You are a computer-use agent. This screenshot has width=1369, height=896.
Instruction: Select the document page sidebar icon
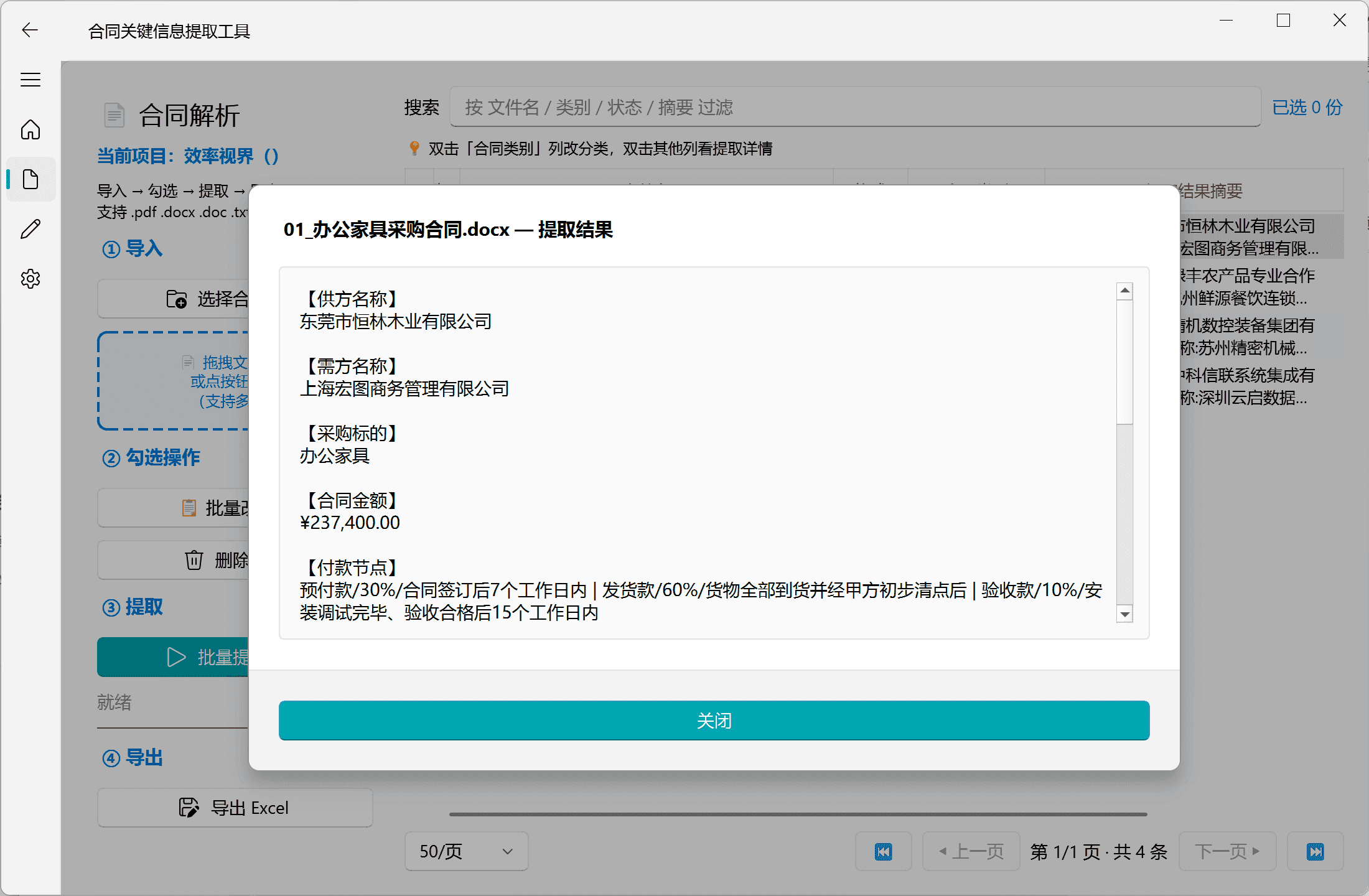coord(30,179)
